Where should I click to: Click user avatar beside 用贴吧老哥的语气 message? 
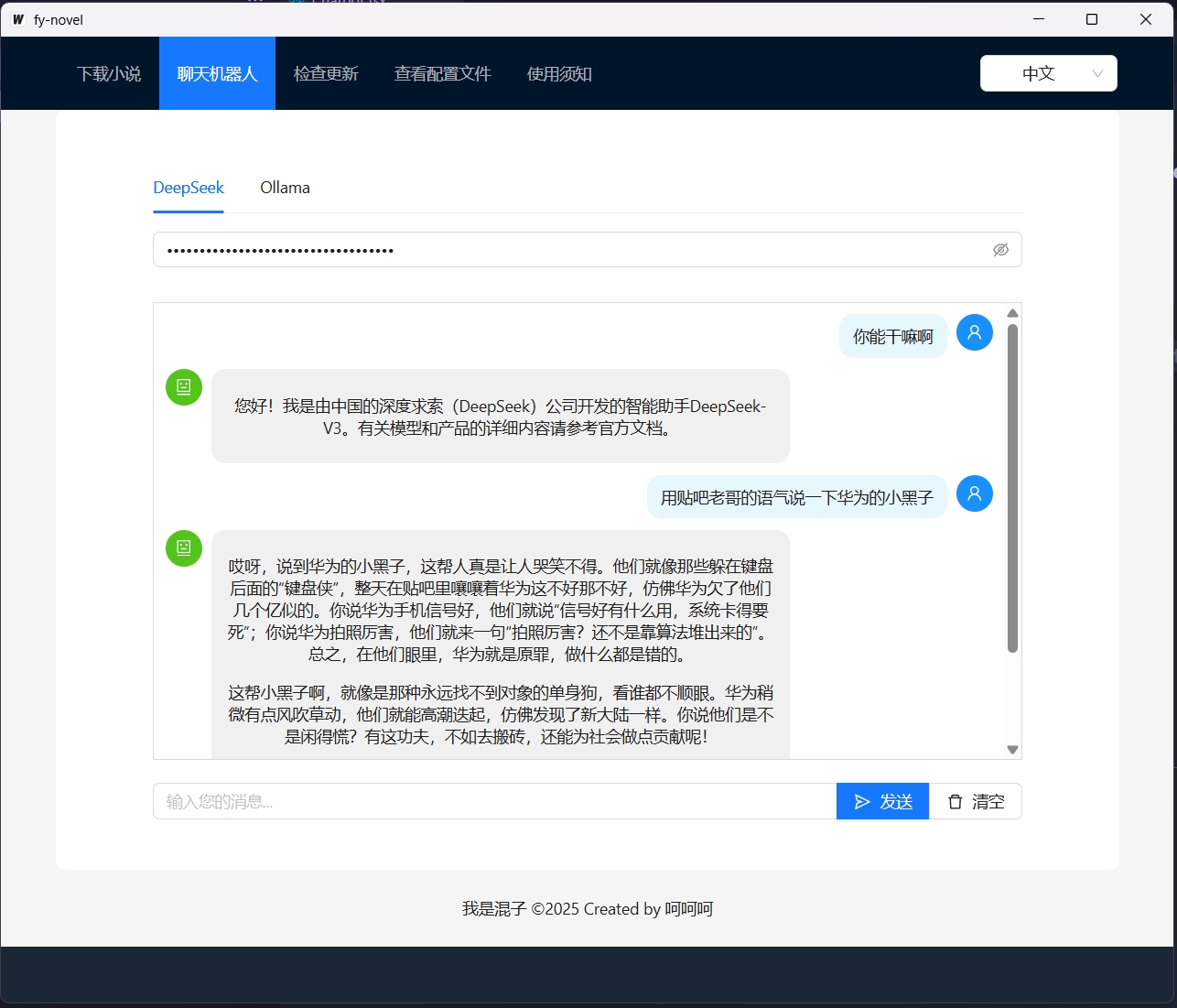tap(975, 493)
